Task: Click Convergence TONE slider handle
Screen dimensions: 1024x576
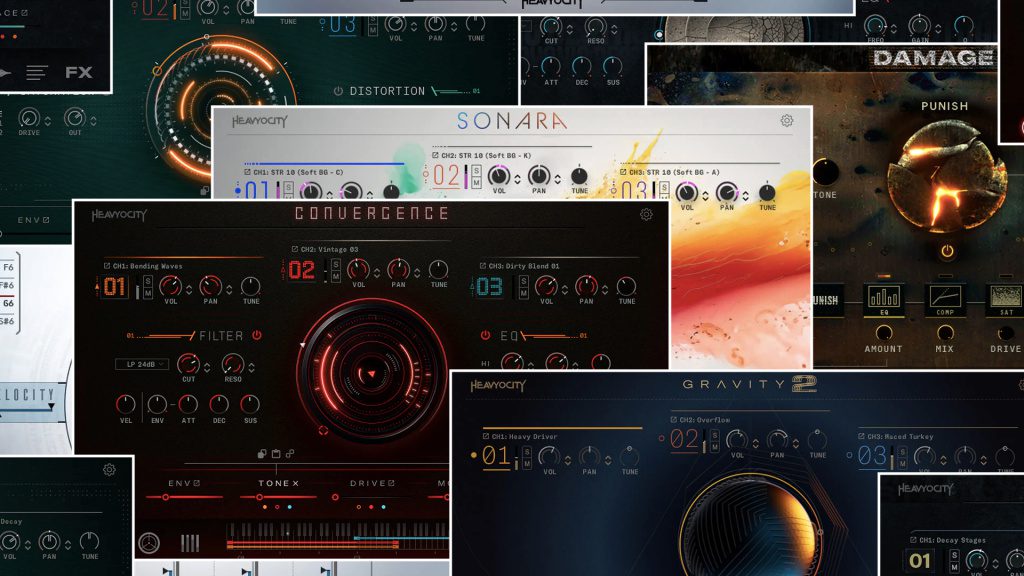Action: (x=259, y=498)
